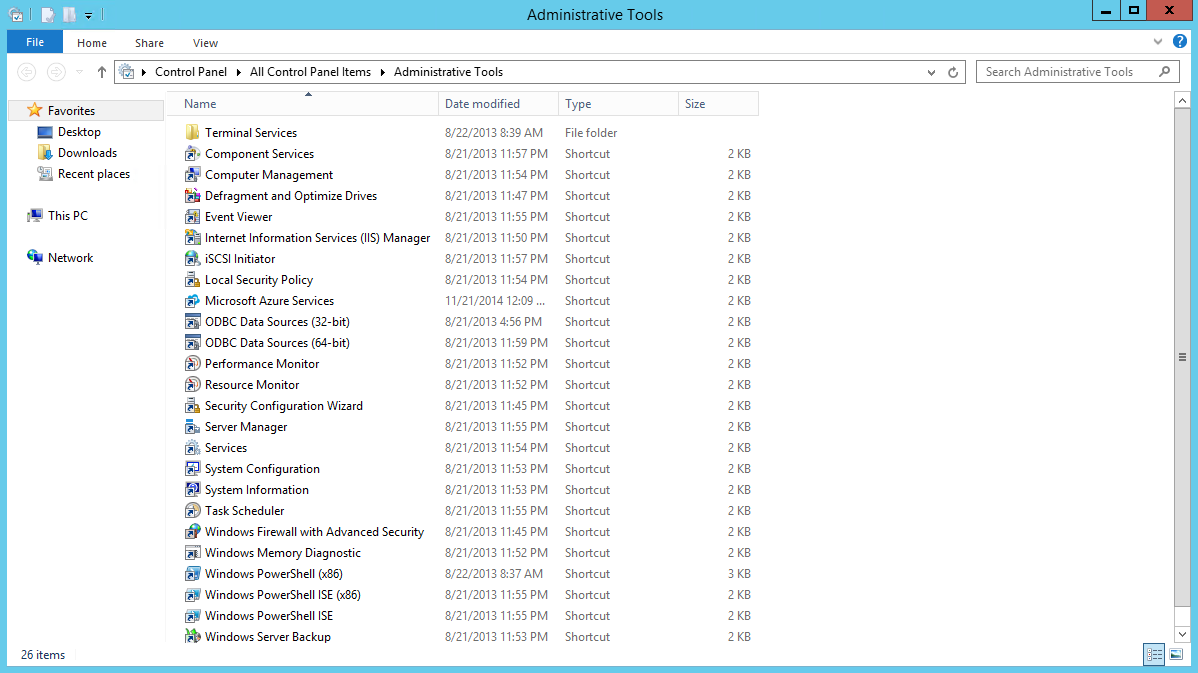Switch to Large icons view in status bar
This screenshot has width=1198, height=673.
coord(1176,655)
